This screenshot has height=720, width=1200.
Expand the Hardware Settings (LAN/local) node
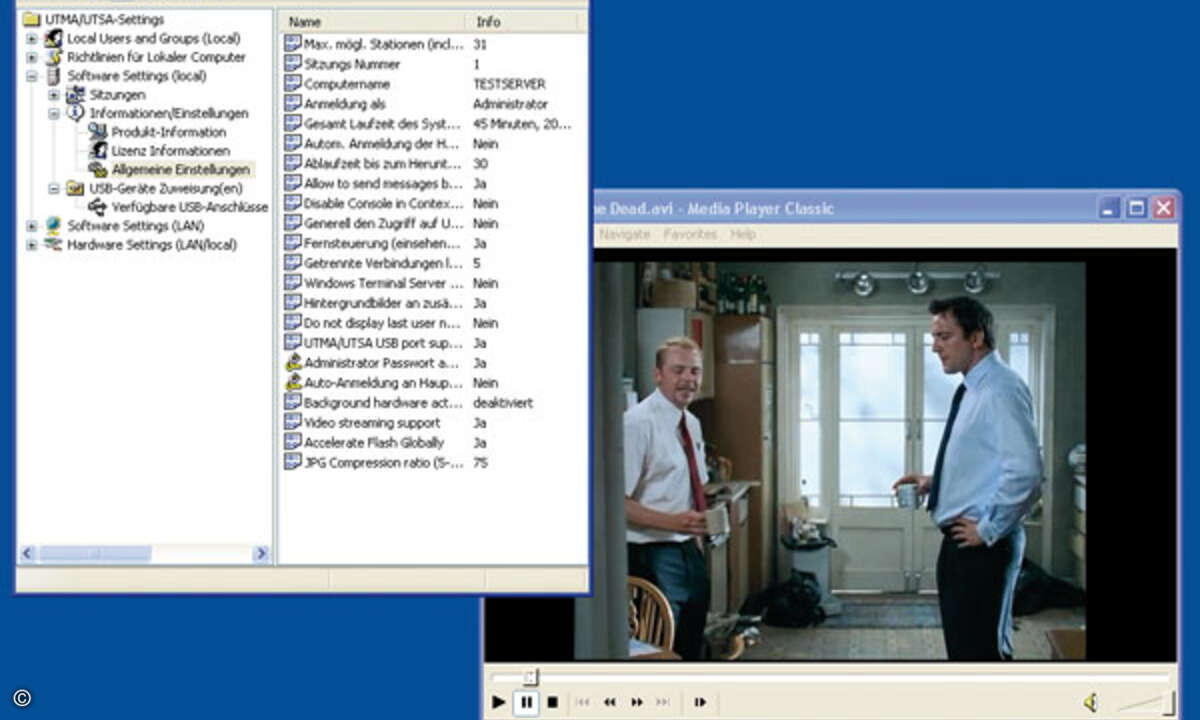(32, 245)
